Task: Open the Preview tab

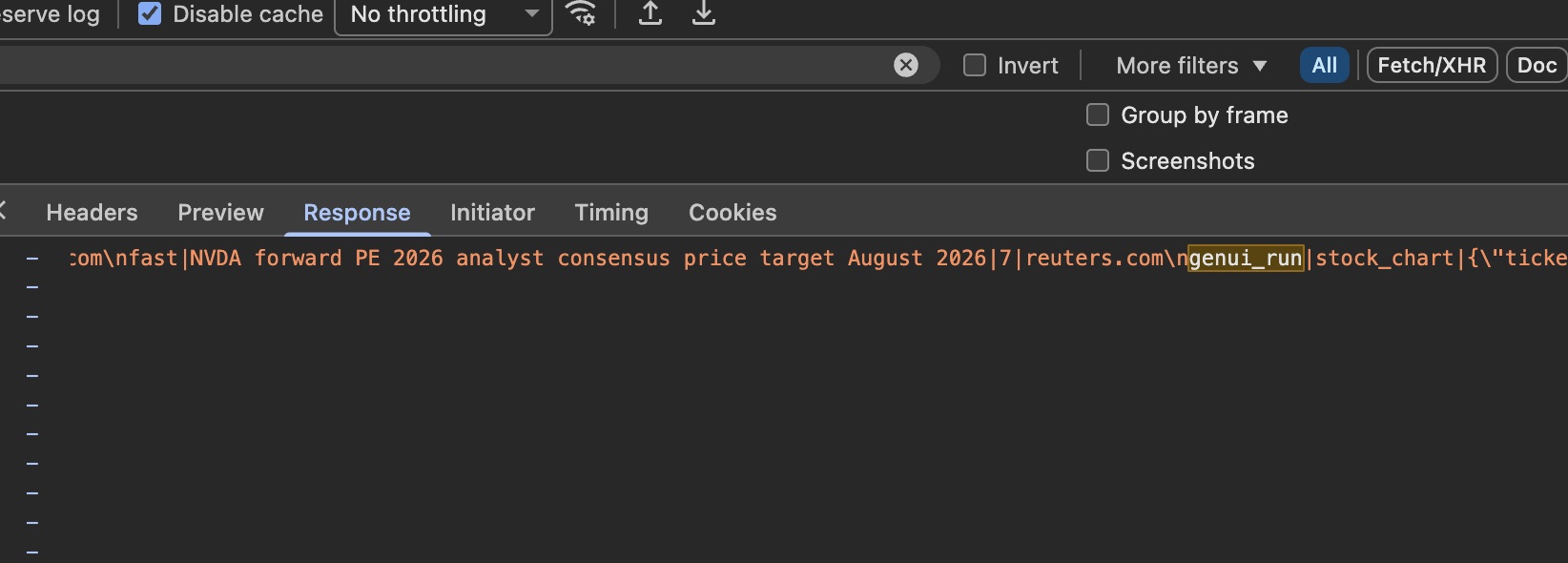Action: (x=220, y=212)
